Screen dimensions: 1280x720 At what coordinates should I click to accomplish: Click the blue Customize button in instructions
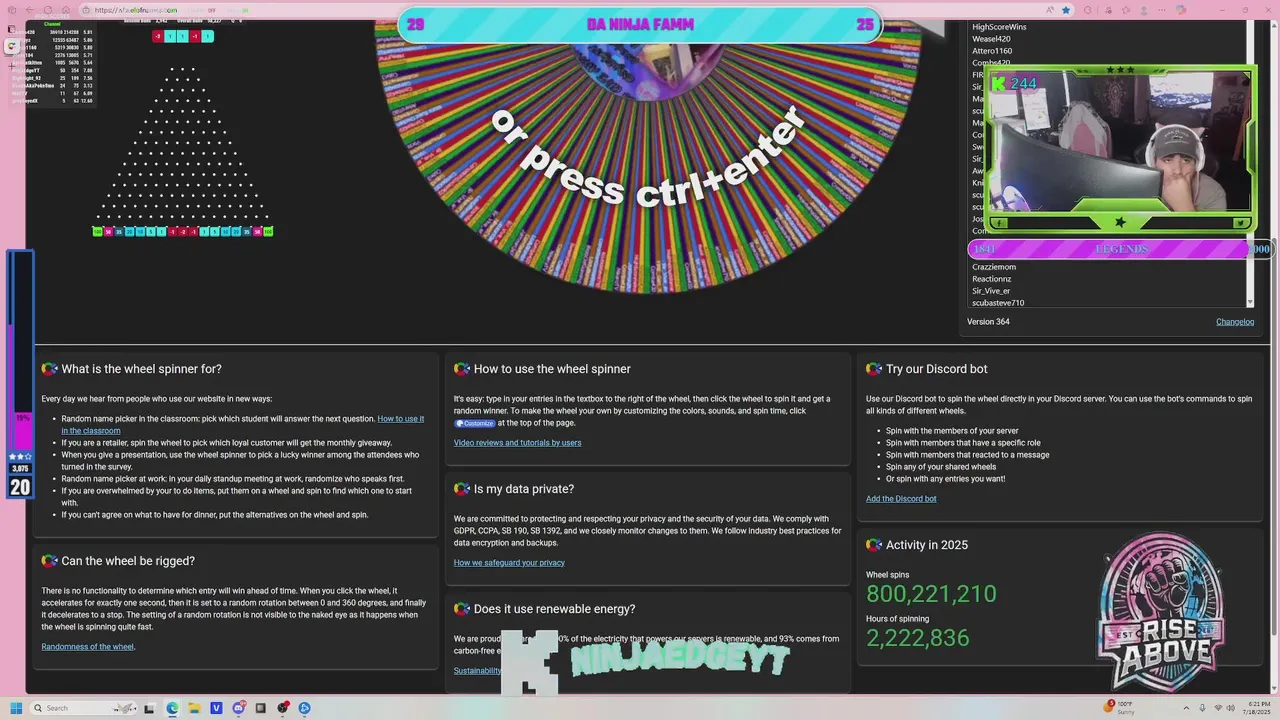point(475,423)
